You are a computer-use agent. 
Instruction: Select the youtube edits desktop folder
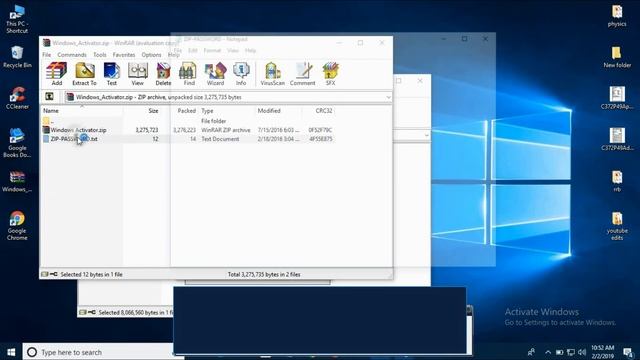tap(617, 226)
